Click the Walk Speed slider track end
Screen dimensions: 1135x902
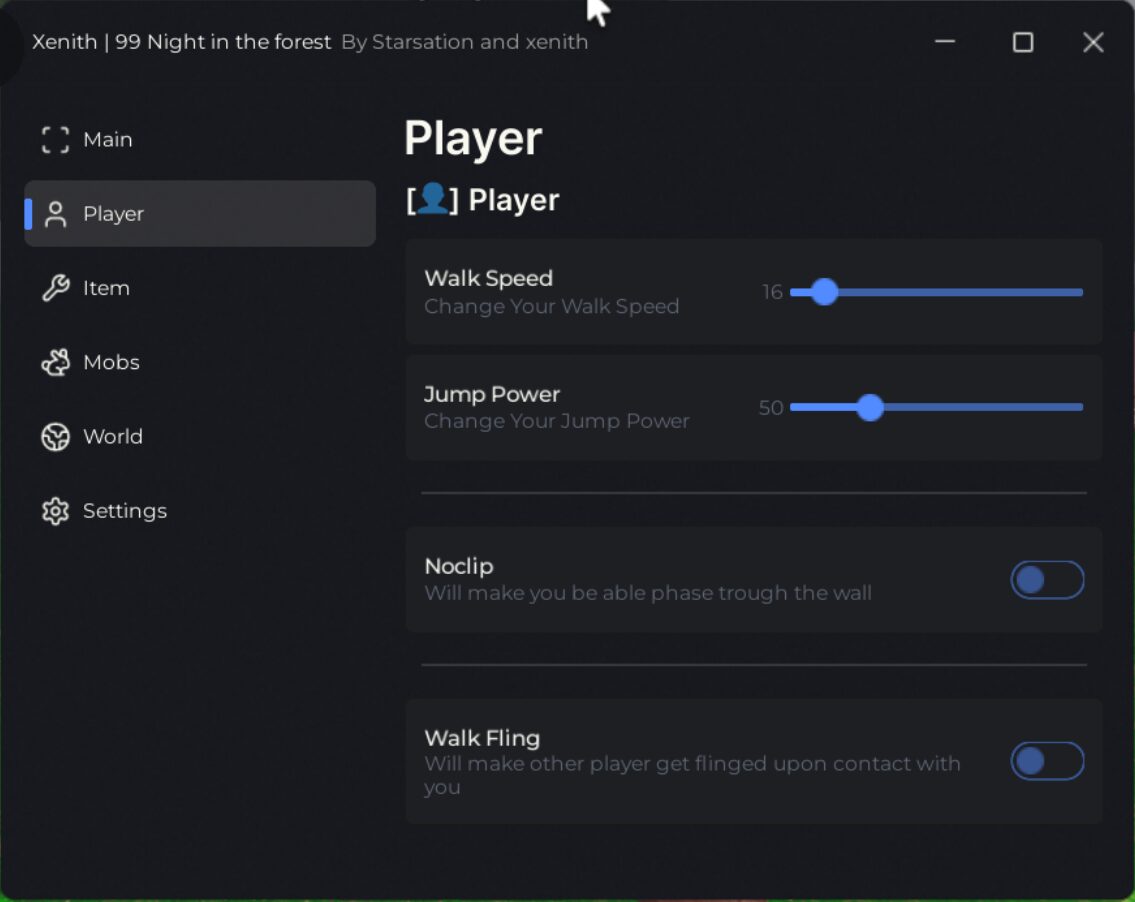[1079, 292]
